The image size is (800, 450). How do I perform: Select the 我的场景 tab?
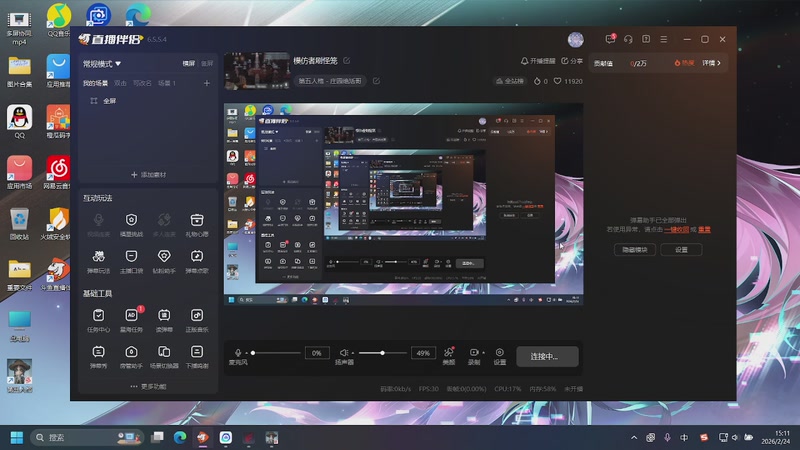pos(95,83)
